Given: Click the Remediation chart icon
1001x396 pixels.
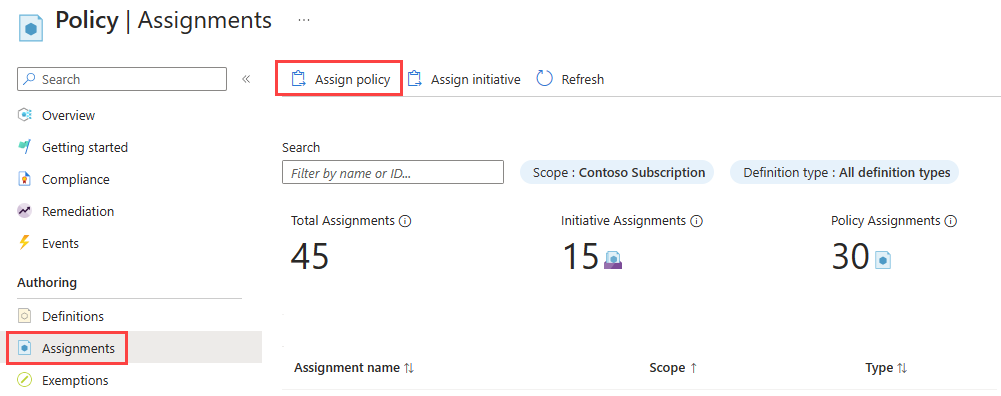Looking at the screenshot, I should (24, 211).
